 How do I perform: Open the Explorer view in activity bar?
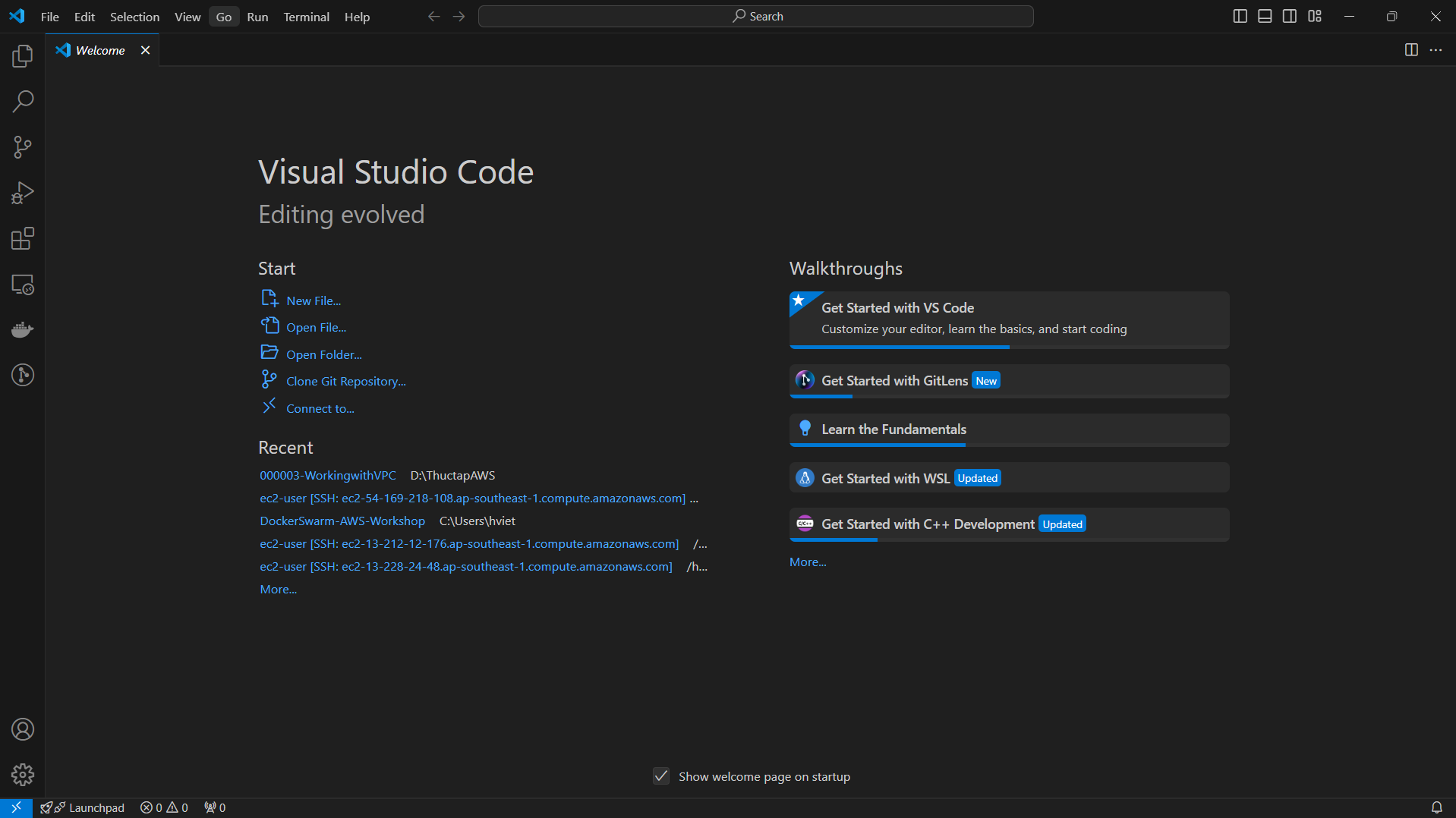pyautogui.click(x=23, y=56)
